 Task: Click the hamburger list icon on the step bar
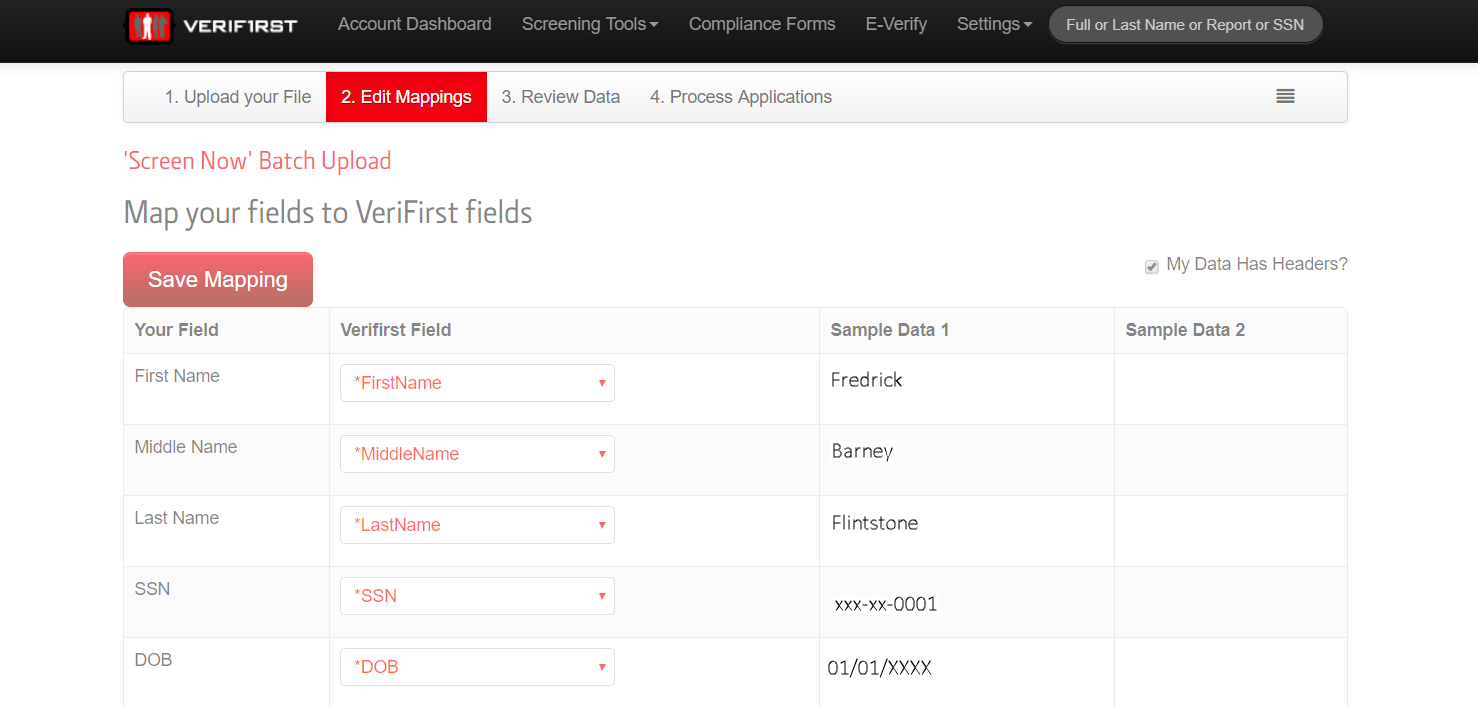coord(1285,96)
